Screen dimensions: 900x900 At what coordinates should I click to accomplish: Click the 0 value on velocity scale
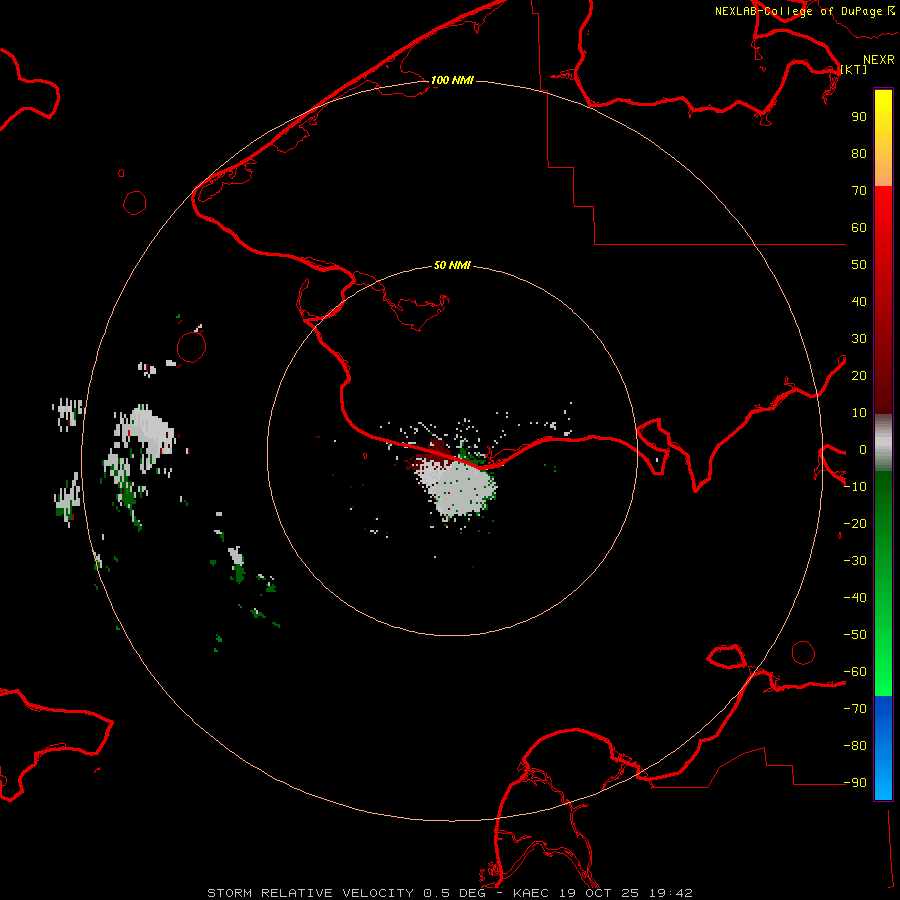[862, 450]
